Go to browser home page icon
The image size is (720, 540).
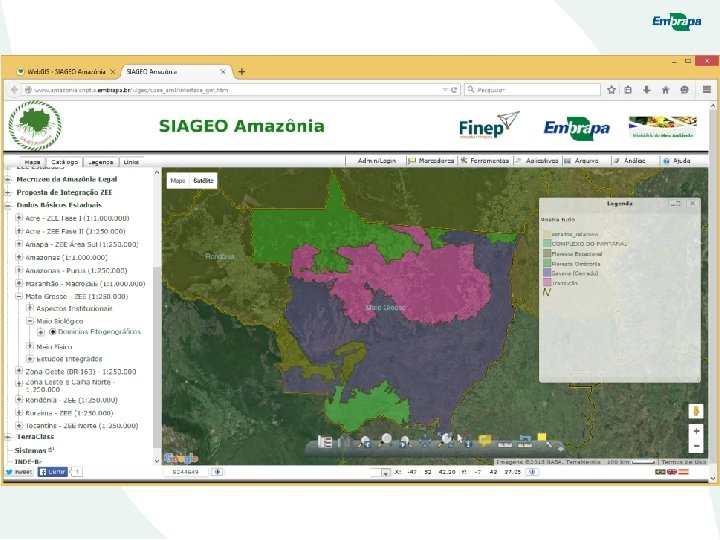coord(665,90)
